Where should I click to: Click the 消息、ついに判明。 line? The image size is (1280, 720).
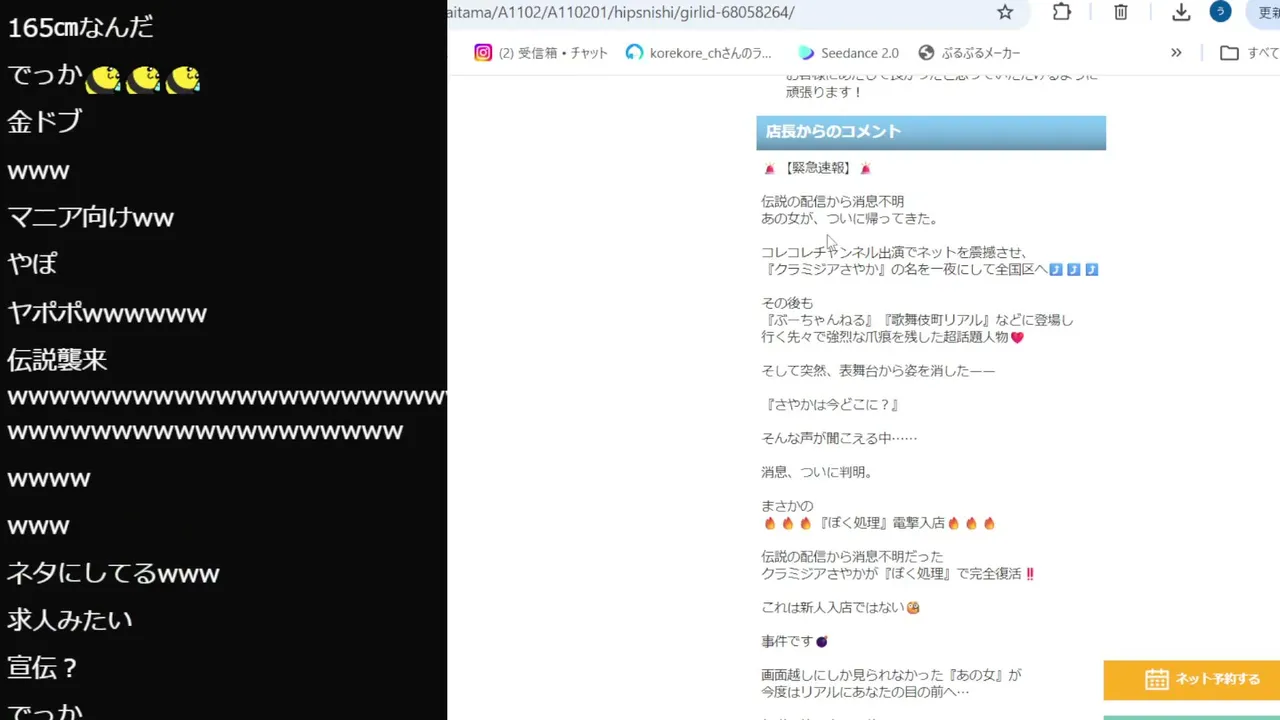pos(818,472)
